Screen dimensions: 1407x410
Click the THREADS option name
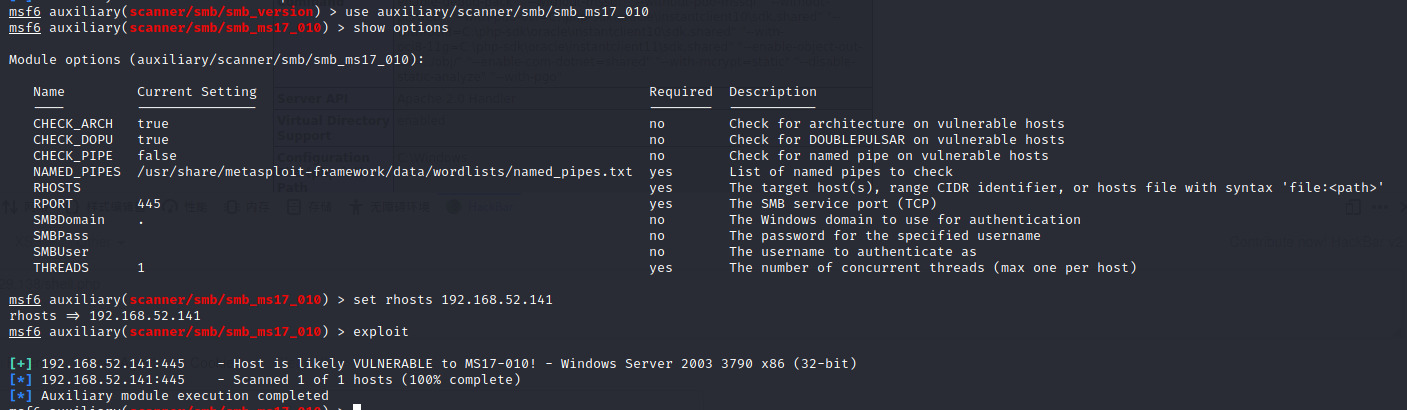tap(61, 268)
